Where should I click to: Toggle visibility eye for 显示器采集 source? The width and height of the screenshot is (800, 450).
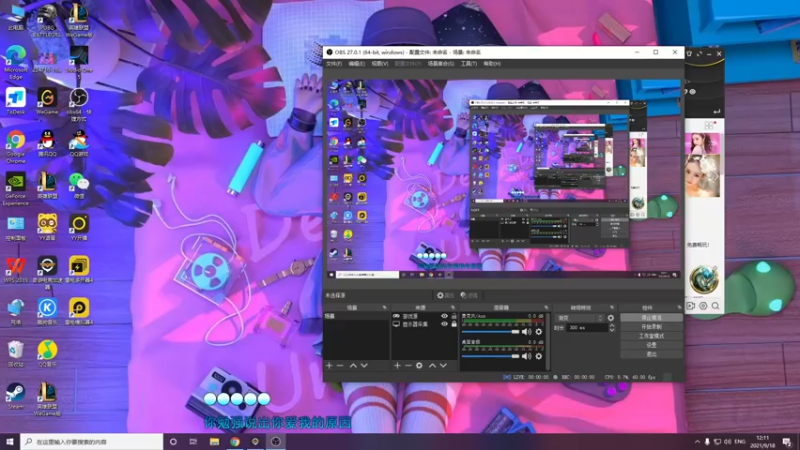pyautogui.click(x=444, y=324)
